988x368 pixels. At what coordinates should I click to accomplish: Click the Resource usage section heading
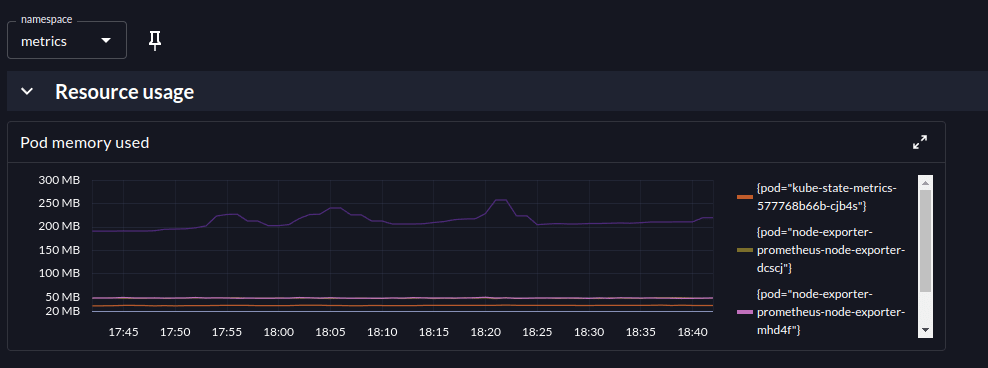click(x=125, y=91)
